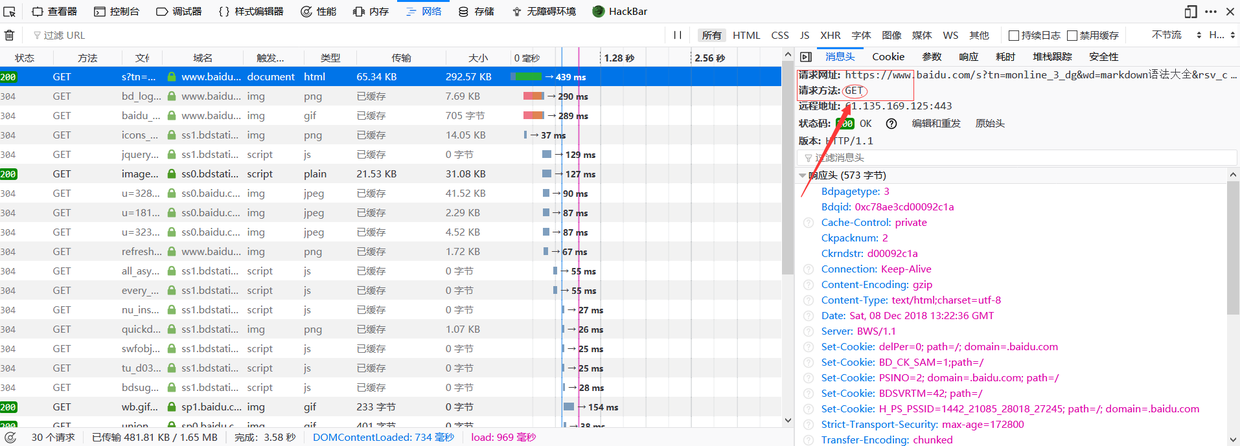Enable 持续日志 persist logs checkbox
The width and height of the screenshot is (1240, 446).
tap(1014, 35)
